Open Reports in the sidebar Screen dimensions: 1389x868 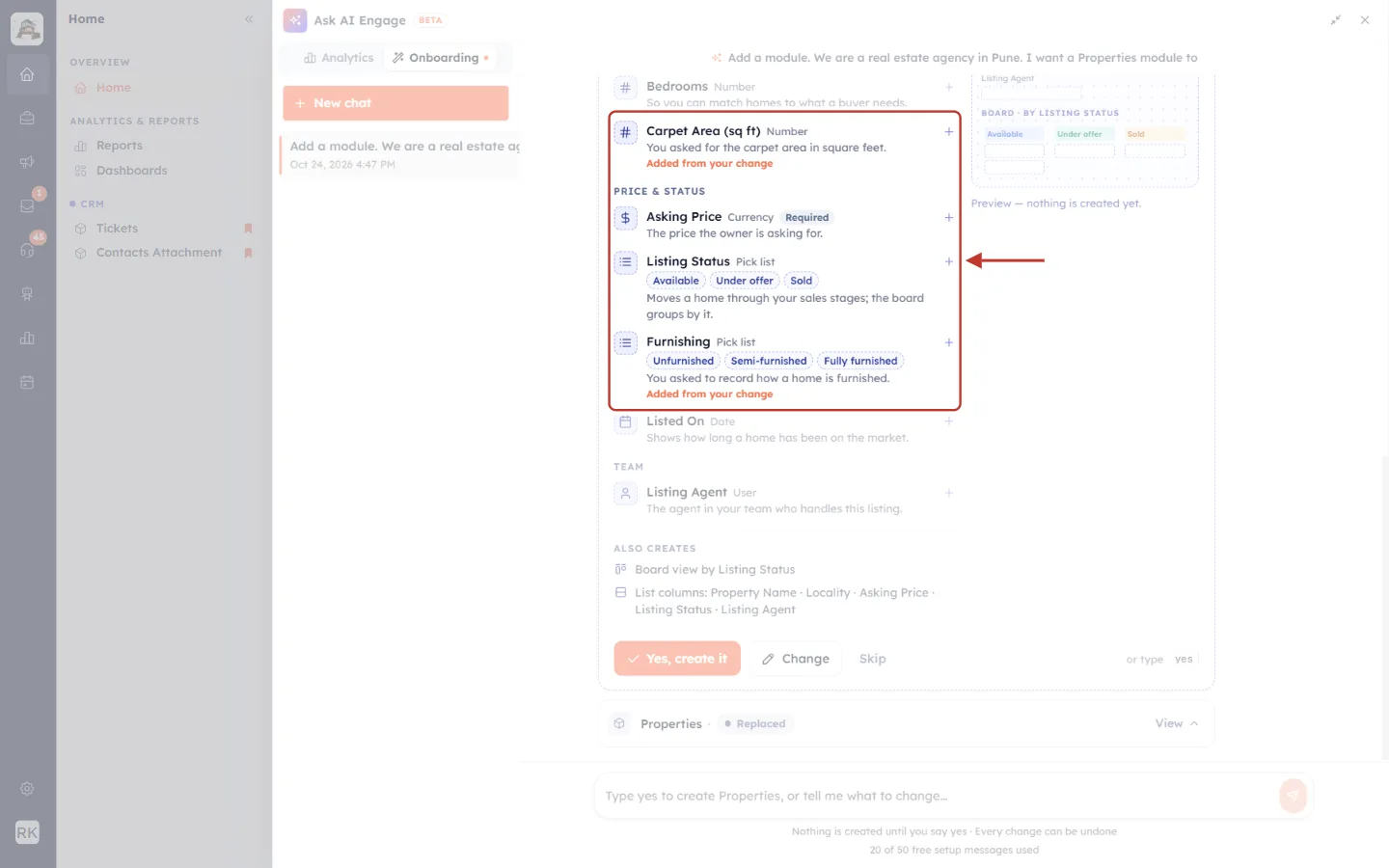coord(120,146)
